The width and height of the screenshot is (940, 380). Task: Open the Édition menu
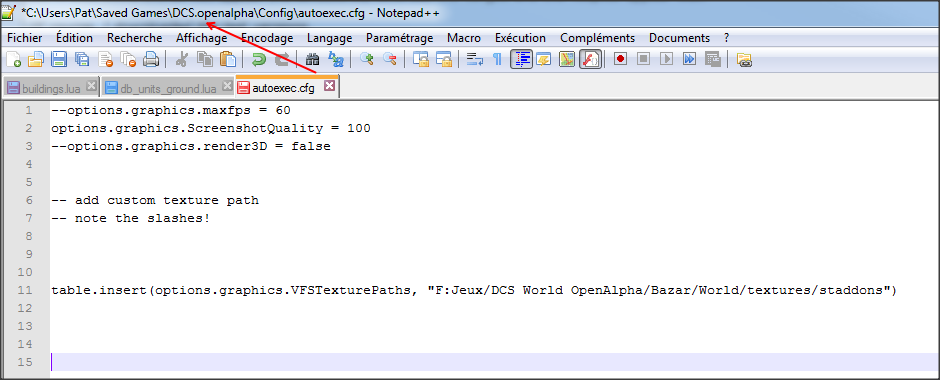click(74, 38)
